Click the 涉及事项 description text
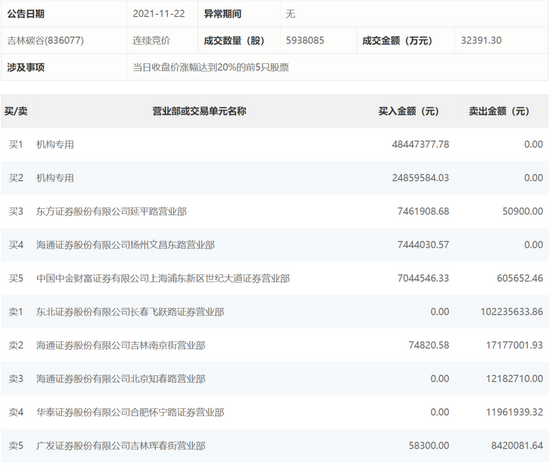 211,67
